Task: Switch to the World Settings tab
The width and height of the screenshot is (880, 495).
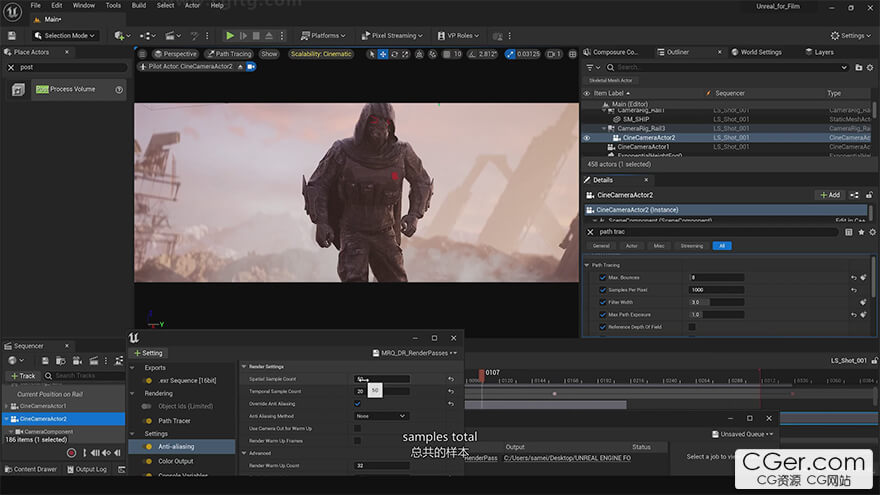Action: pos(761,52)
